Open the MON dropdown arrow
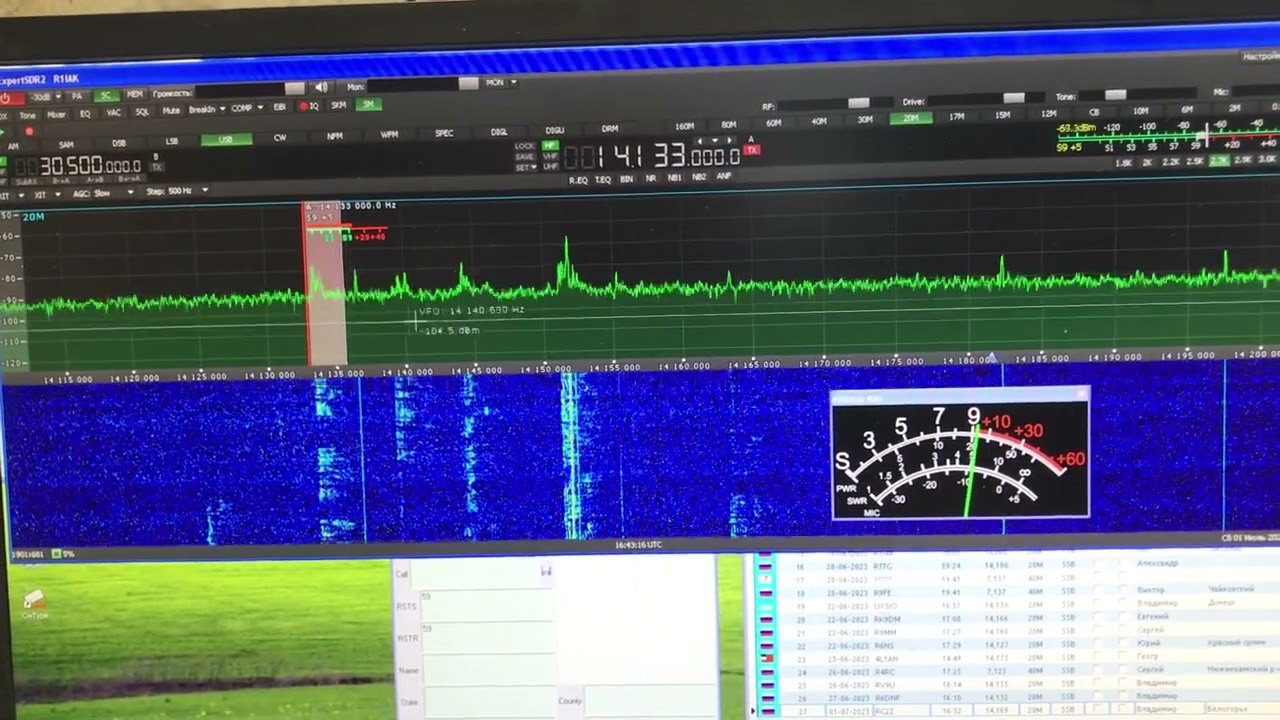 tap(514, 82)
